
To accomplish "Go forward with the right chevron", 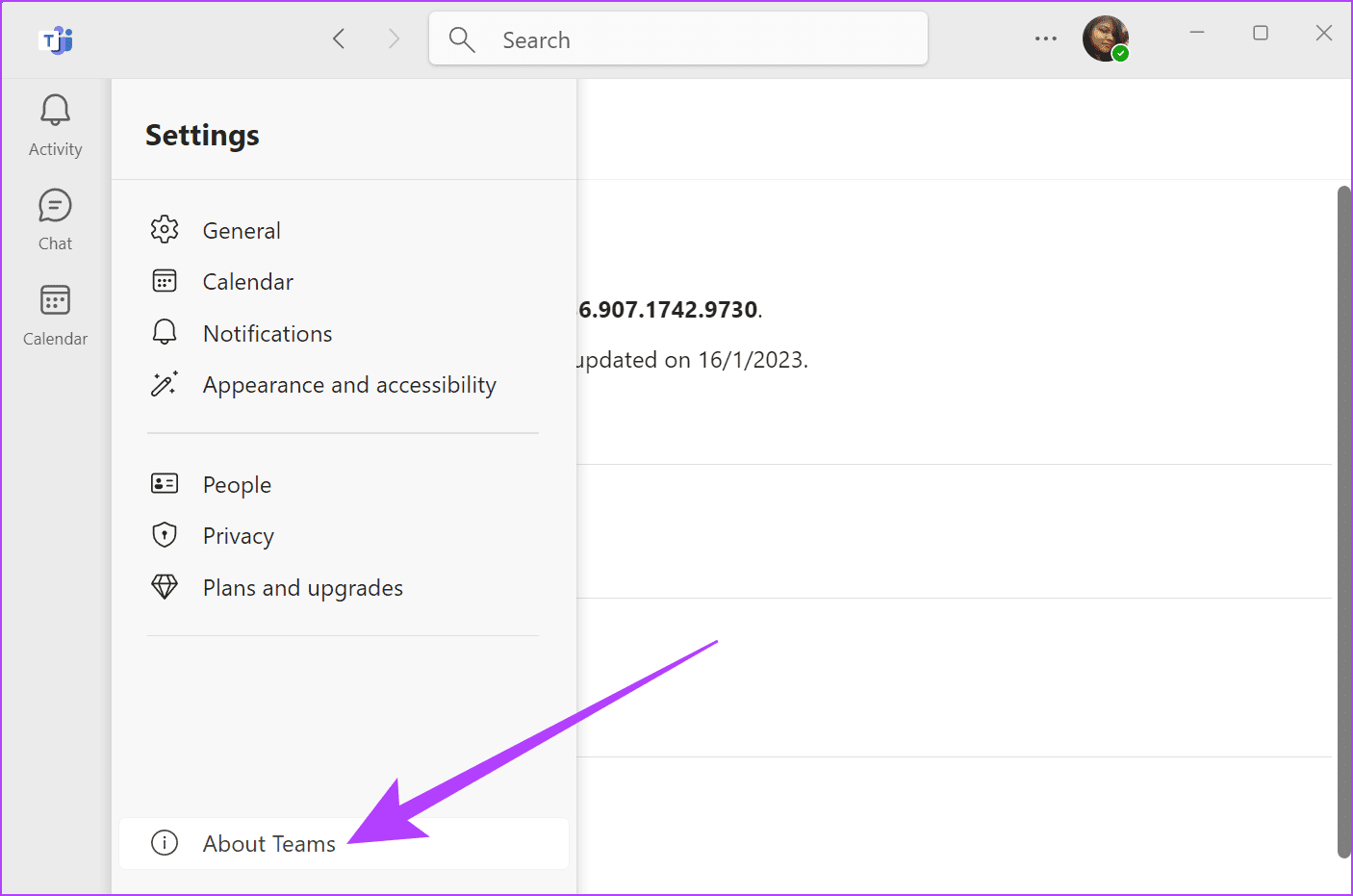I will click(394, 38).
